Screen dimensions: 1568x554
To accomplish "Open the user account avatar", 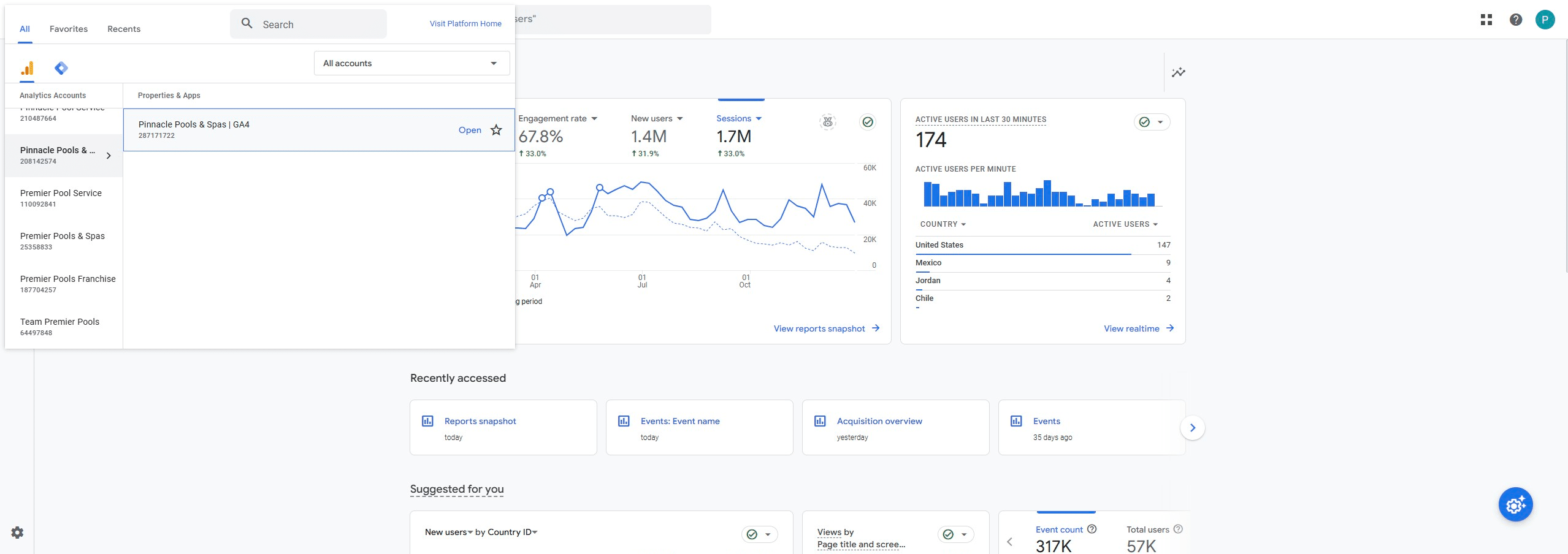I will point(1545,20).
